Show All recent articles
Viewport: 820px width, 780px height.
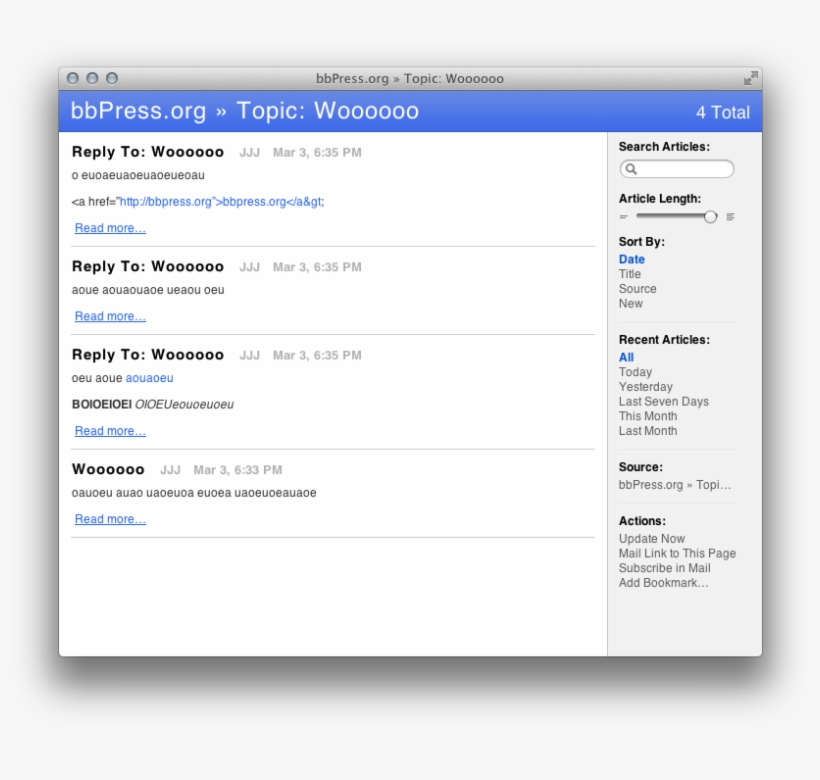coord(626,357)
